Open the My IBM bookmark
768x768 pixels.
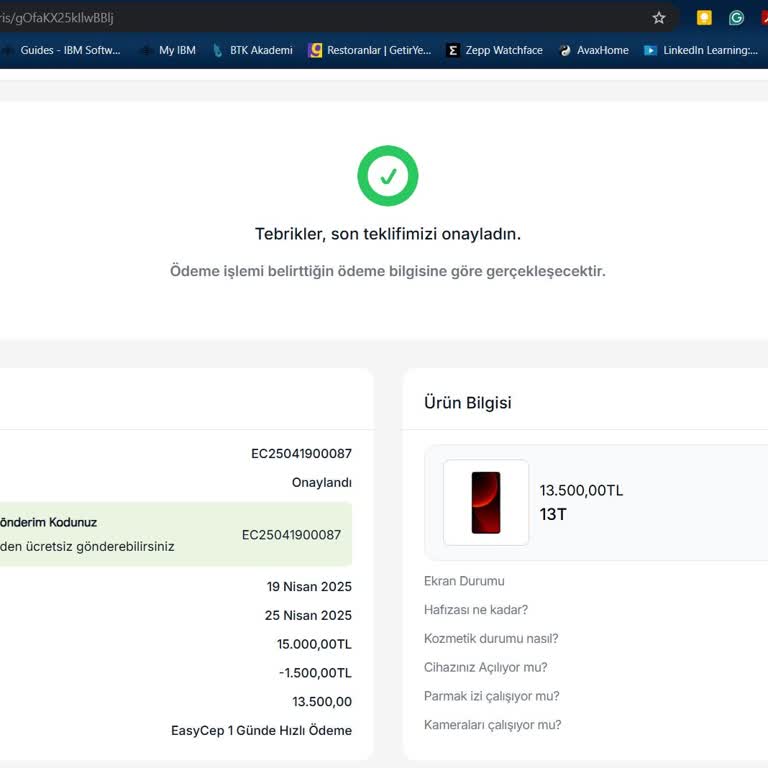click(x=168, y=50)
